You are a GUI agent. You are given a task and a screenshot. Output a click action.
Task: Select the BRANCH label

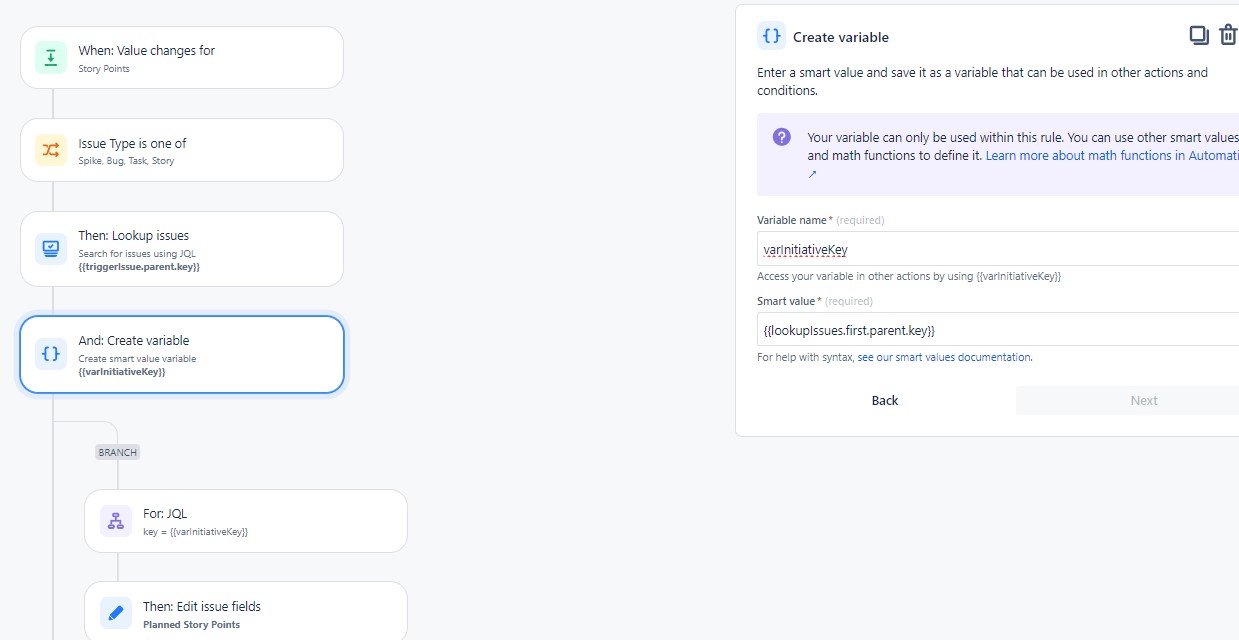[117, 451]
